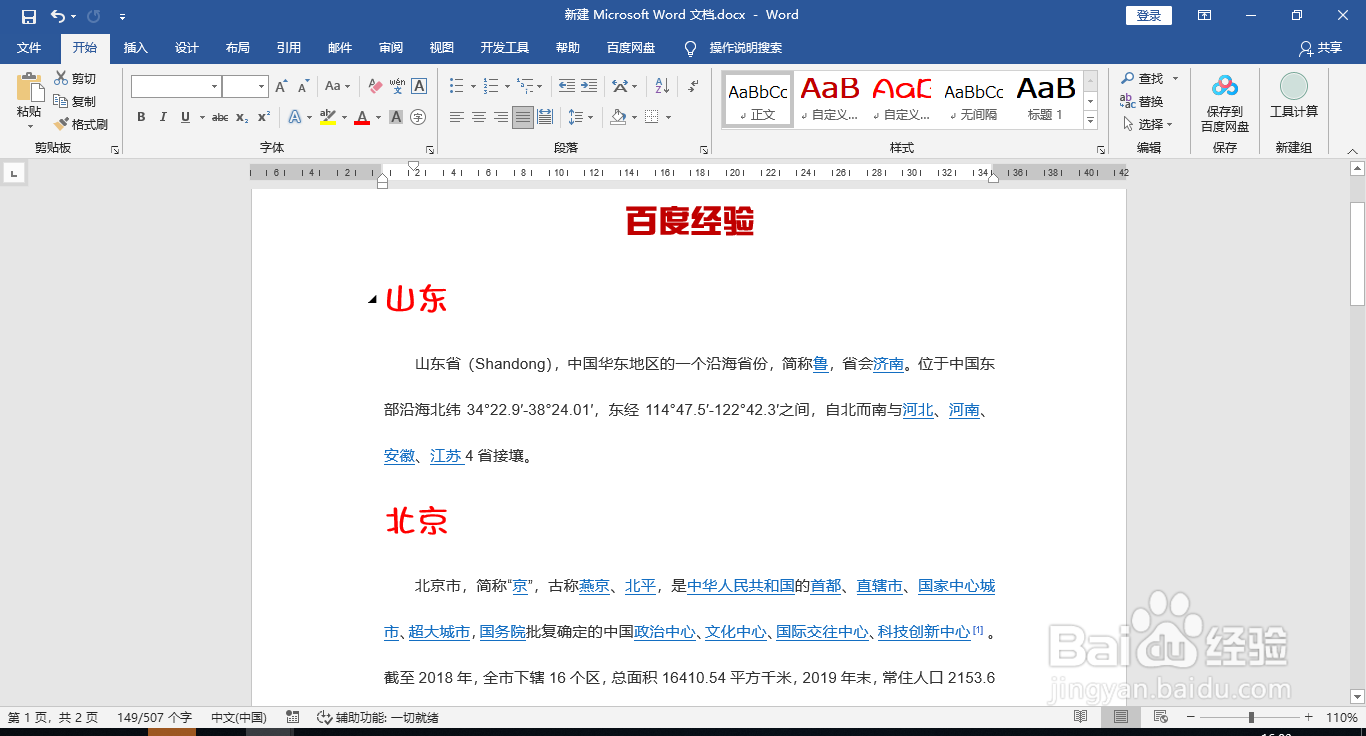Apply the 标题 1 style
Viewport: 1366px width, 736px height.
[1045, 98]
